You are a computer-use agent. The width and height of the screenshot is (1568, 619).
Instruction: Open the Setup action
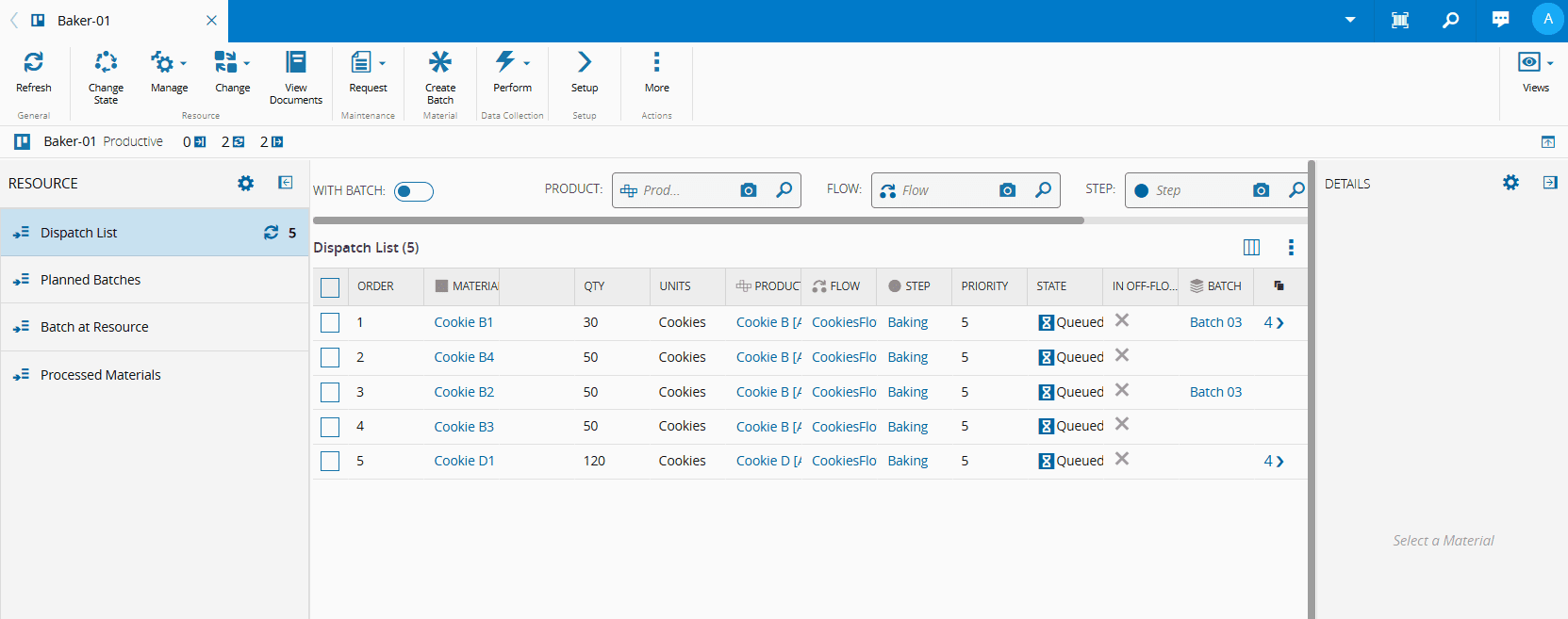pyautogui.click(x=585, y=63)
